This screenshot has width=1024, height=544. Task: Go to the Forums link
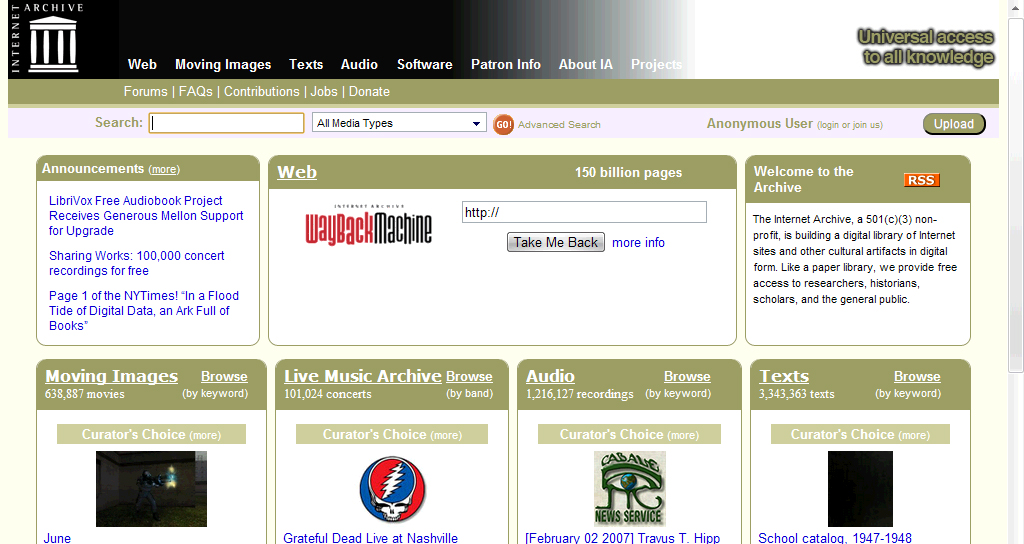pyautogui.click(x=146, y=91)
